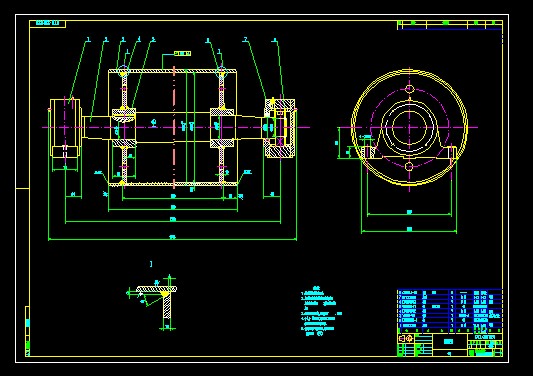Select the overall length dimension at bottom
The width and height of the screenshot is (533, 376).
[173, 238]
